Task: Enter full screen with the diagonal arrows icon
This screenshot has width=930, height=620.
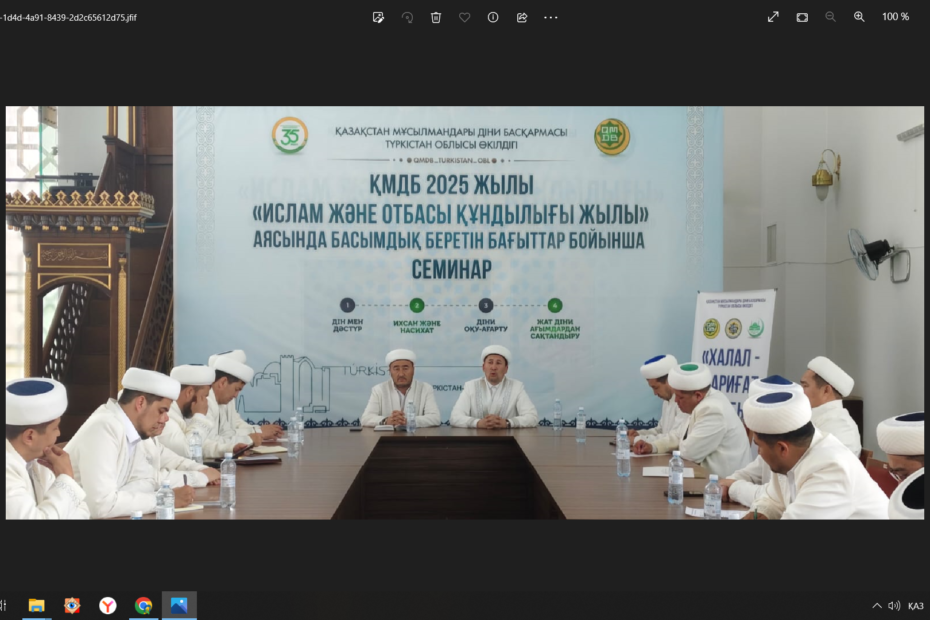Action: (x=773, y=17)
